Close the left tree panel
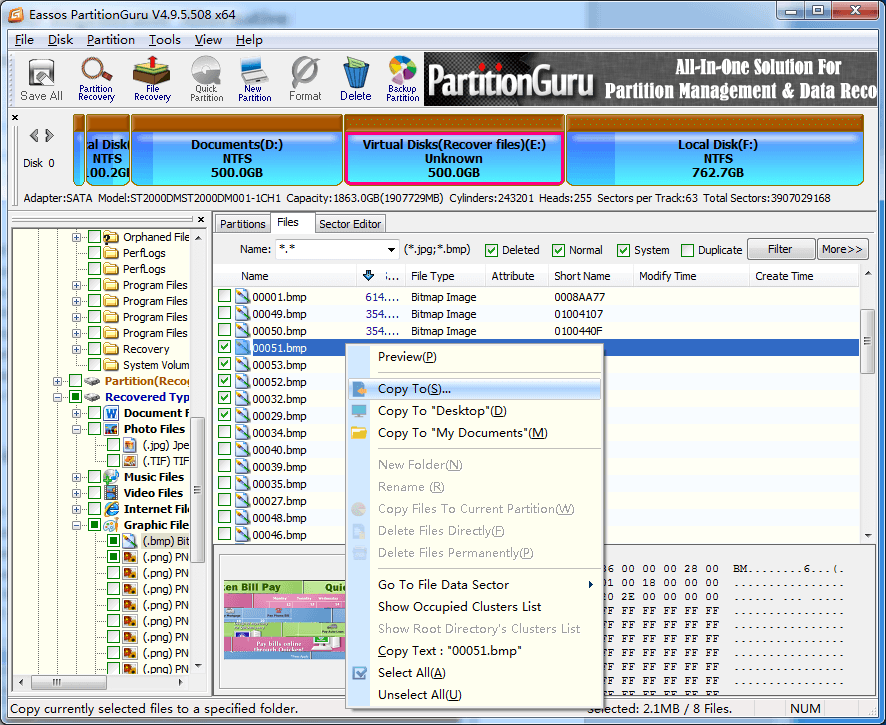This screenshot has height=725, width=886. (x=201, y=219)
